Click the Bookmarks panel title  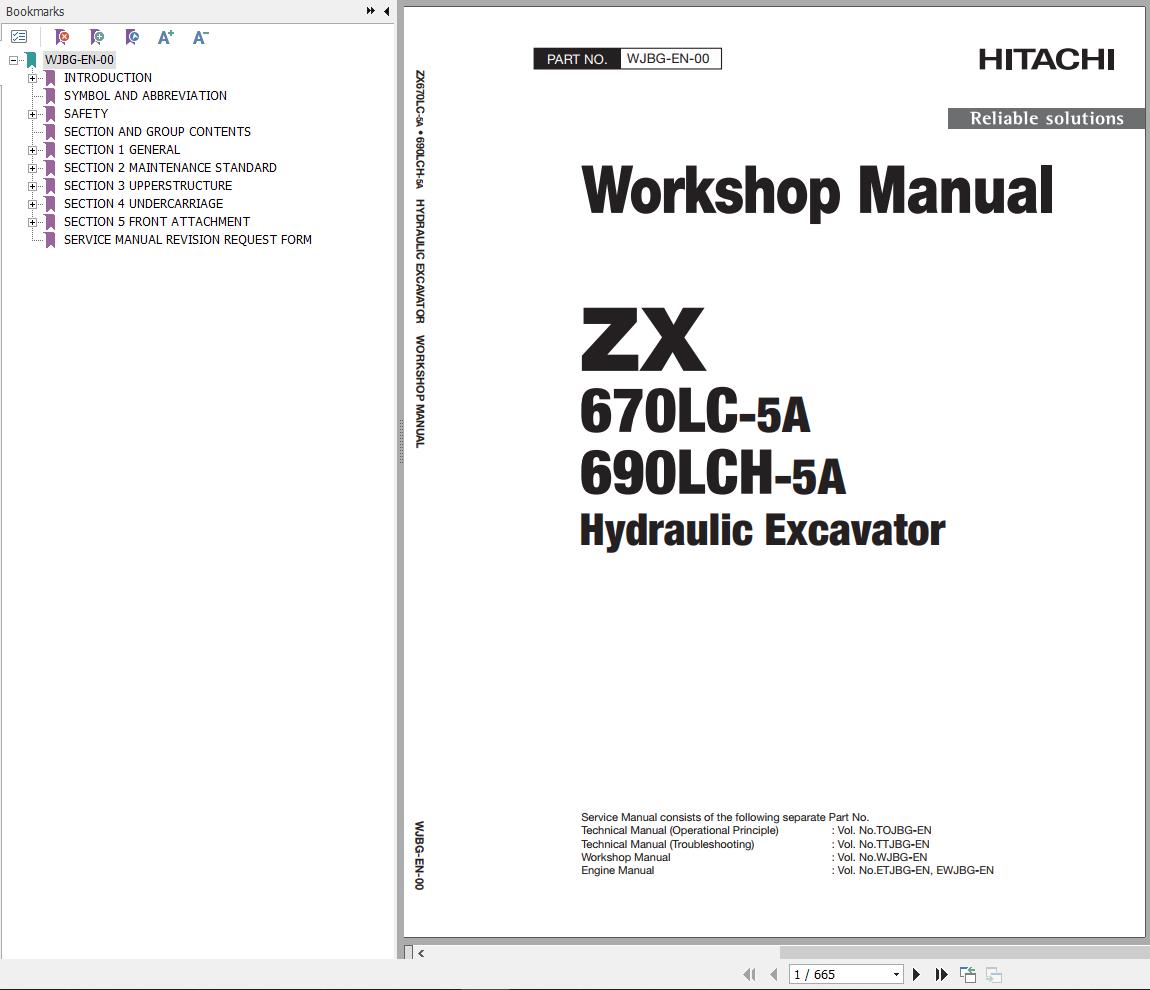tap(34, 11)
